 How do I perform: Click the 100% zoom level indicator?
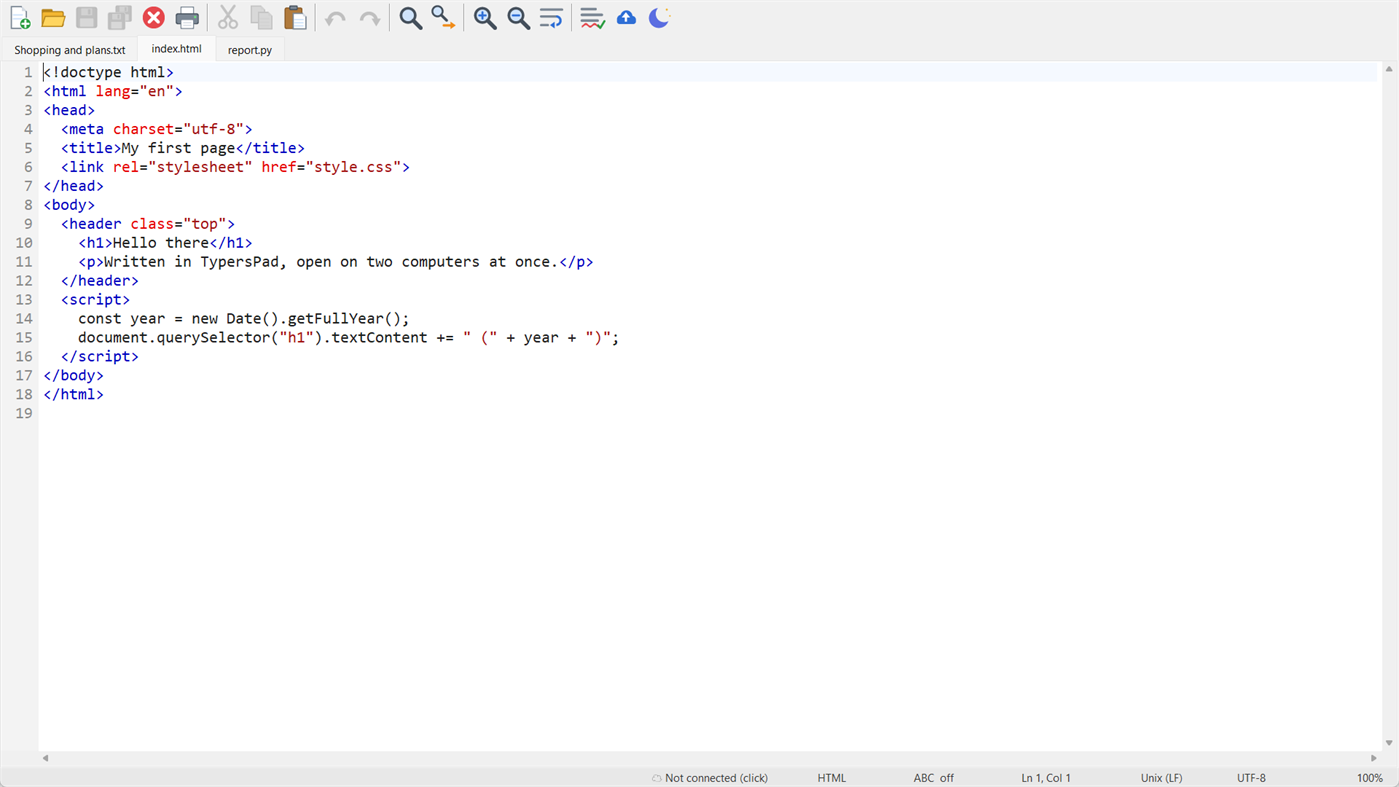tap(1370, 778)
